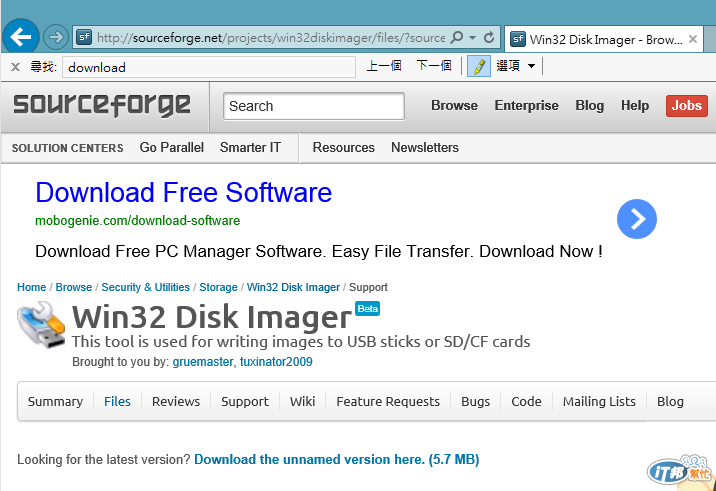Switch to the Files tab
The image size is (716, 491).
(x=117, y=401)
